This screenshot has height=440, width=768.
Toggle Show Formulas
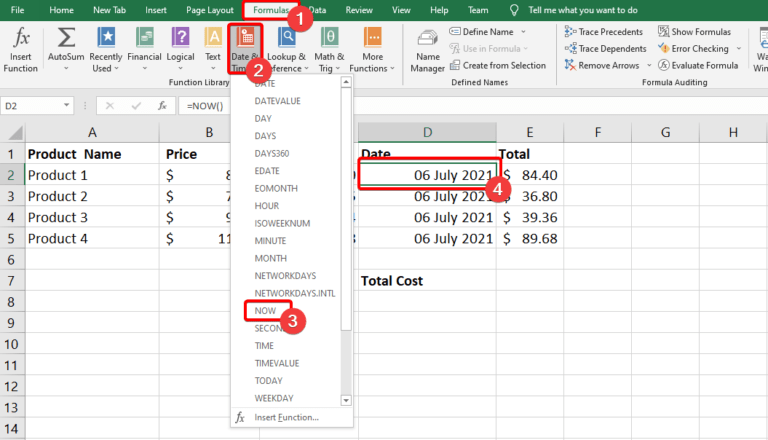pos(695,32)
